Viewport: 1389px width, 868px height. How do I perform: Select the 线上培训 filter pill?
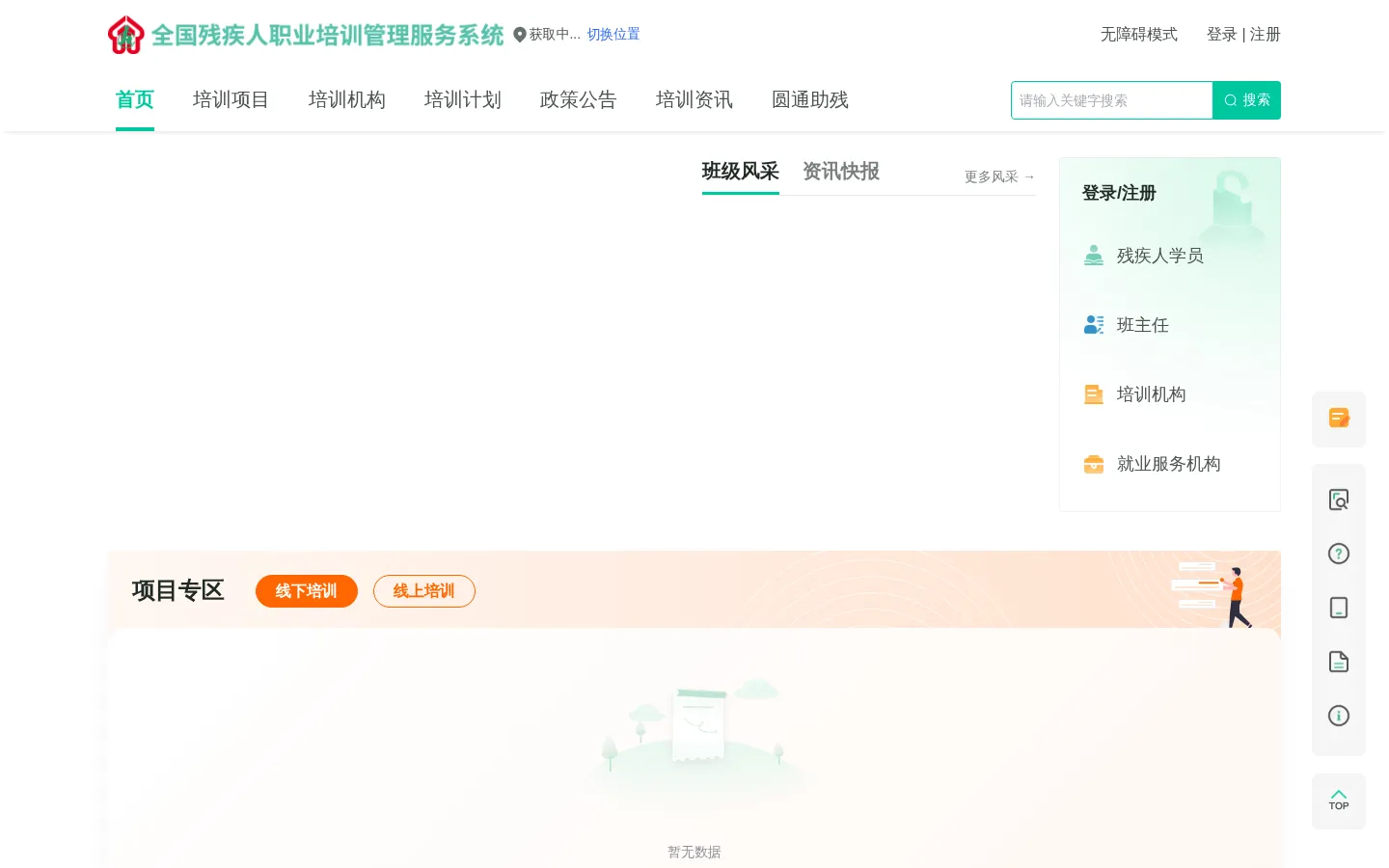pos(424,591)
